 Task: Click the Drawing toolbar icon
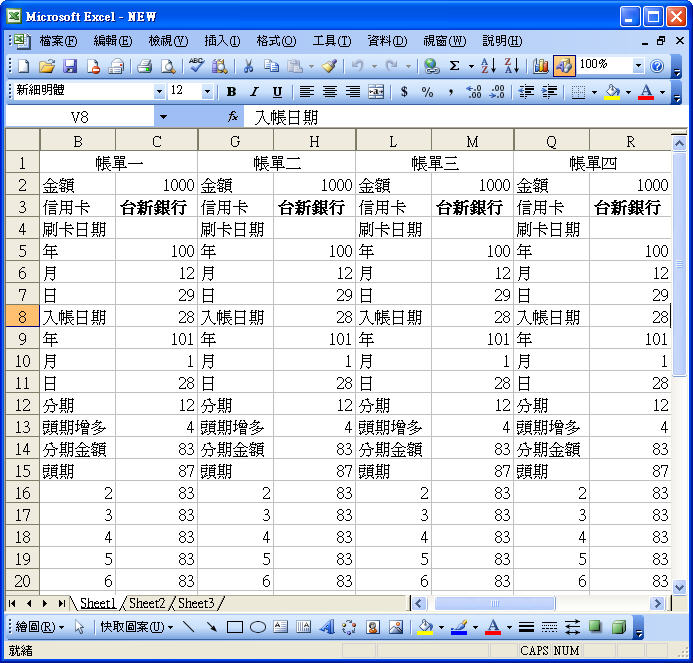564,66
